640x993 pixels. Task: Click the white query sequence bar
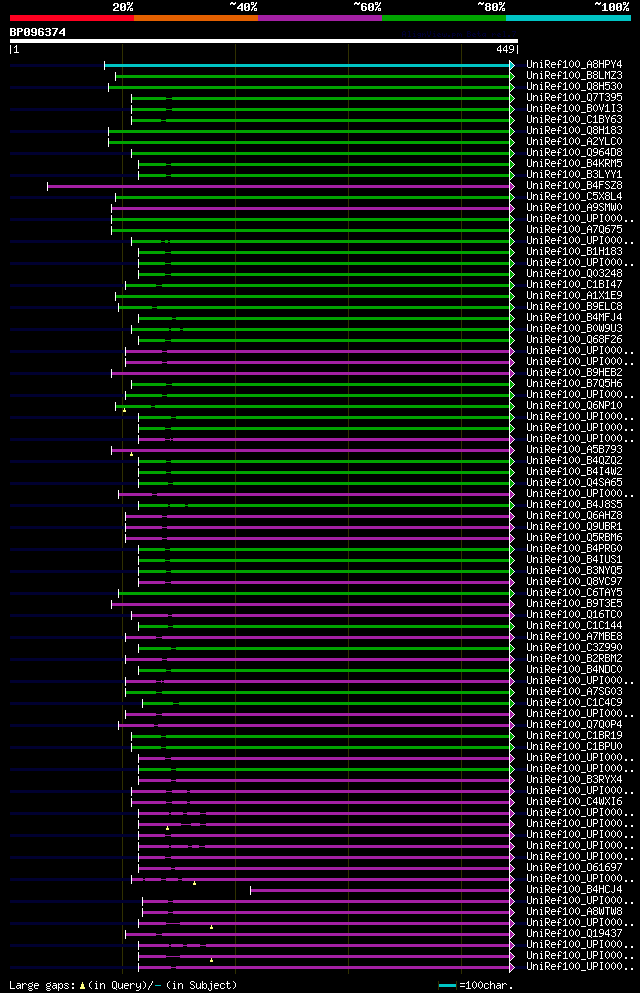click(264, 41)
